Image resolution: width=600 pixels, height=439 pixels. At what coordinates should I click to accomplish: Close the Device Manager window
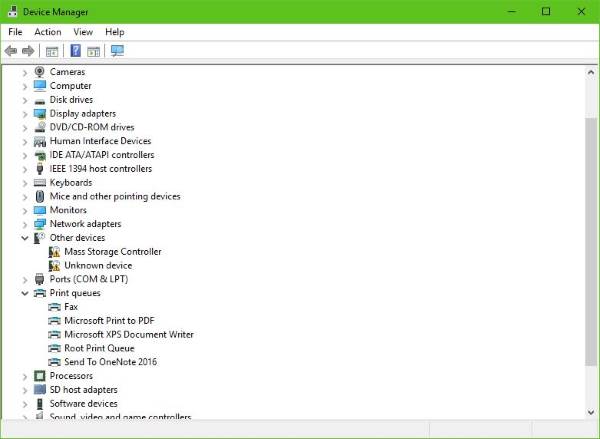(x=581, y=11)
